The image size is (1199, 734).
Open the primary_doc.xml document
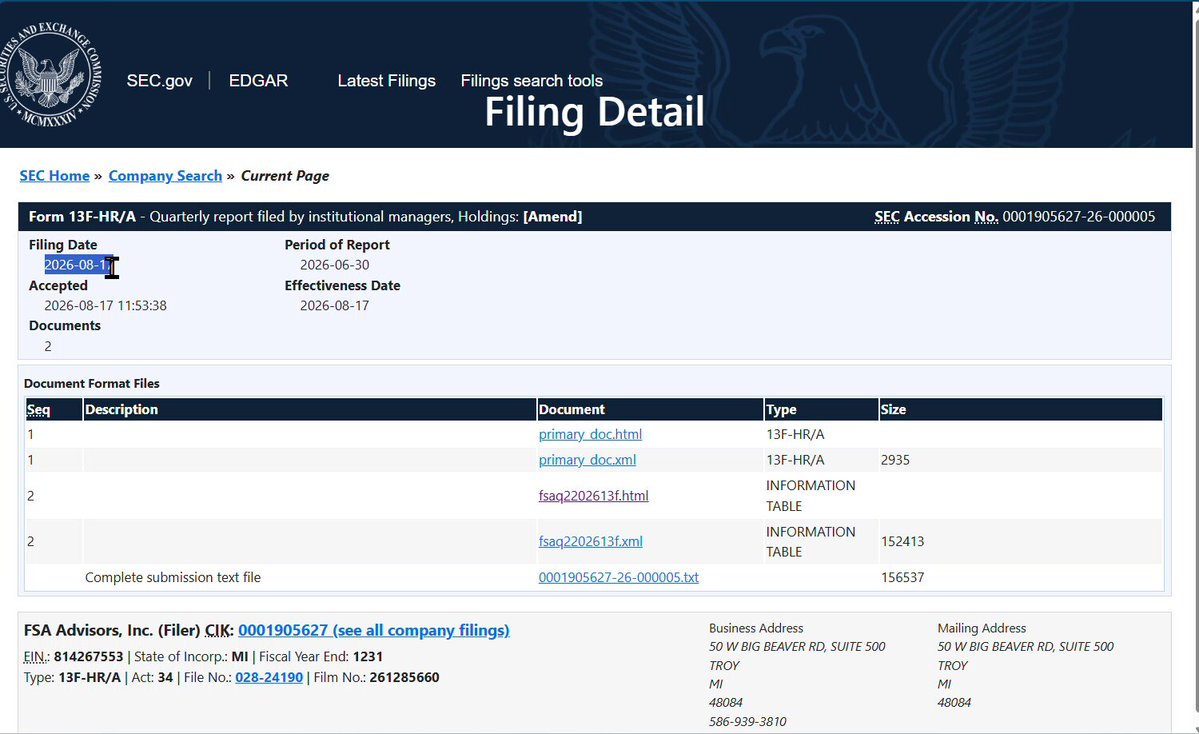tap(587, 460)
